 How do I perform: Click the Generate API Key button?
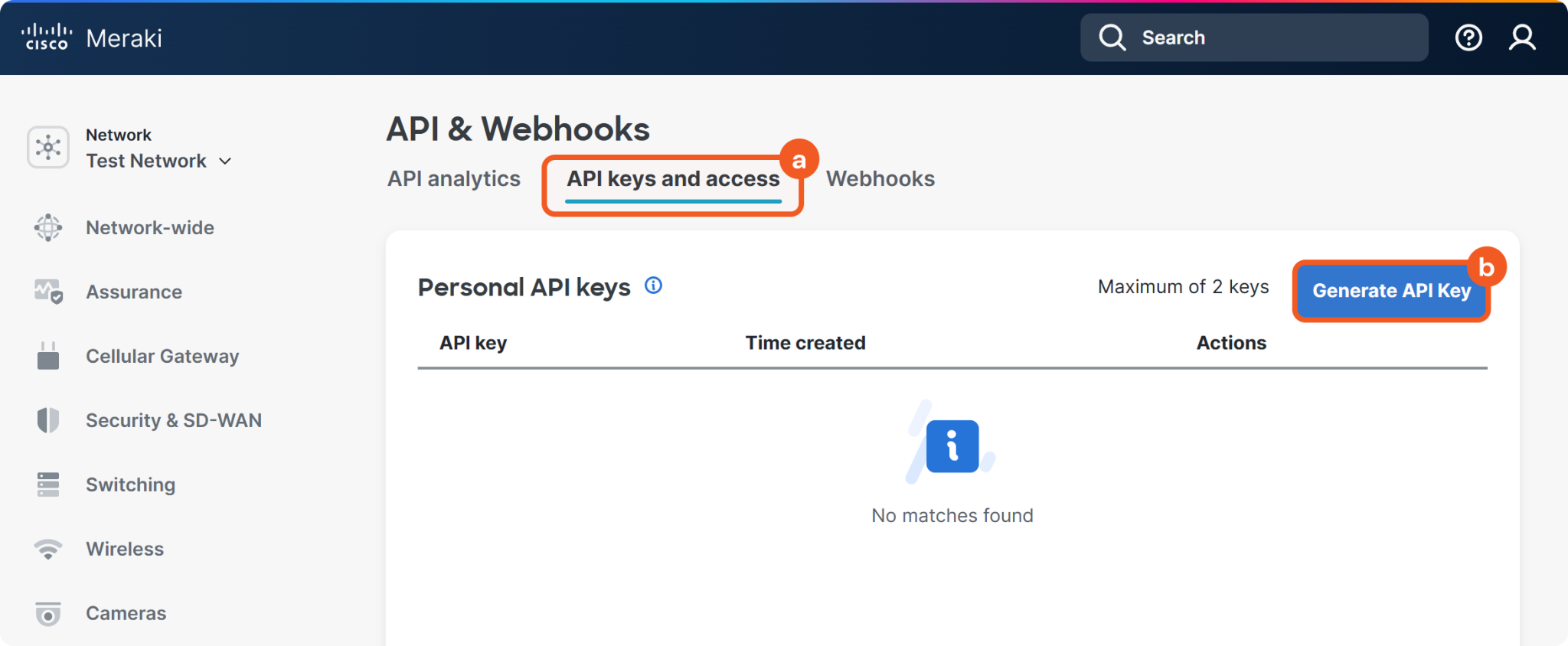(1390, 291)
